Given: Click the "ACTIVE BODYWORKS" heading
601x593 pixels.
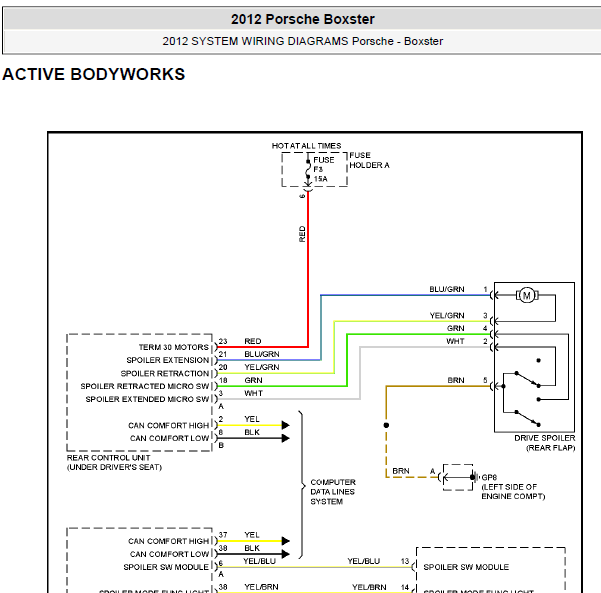Looking at the screenshot, I should pyautogui.click(x=94, y=74).
